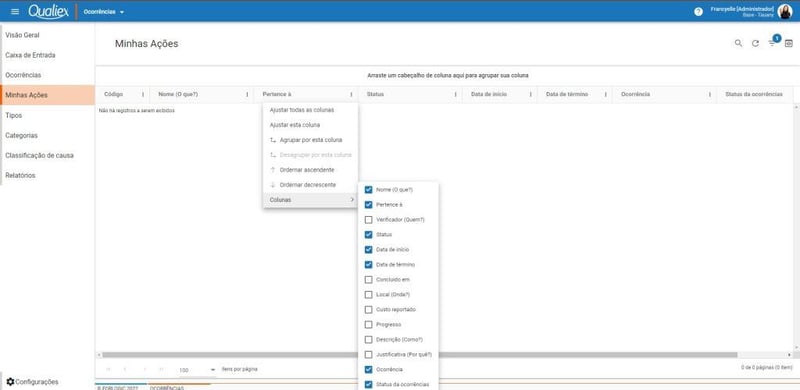800x390 pixels.
Task: Uncheck the Ocorrência column checkbox
Action: pos(368,369)
